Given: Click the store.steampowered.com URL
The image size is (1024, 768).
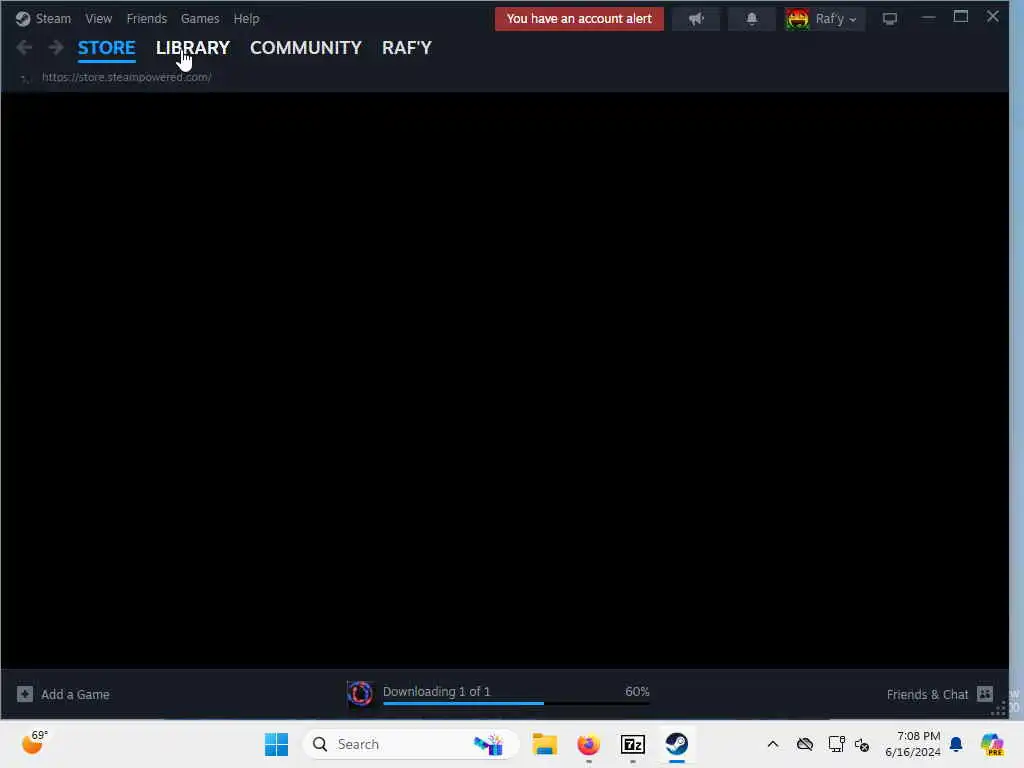Looking at the screenshot, I should pos(127,77).
